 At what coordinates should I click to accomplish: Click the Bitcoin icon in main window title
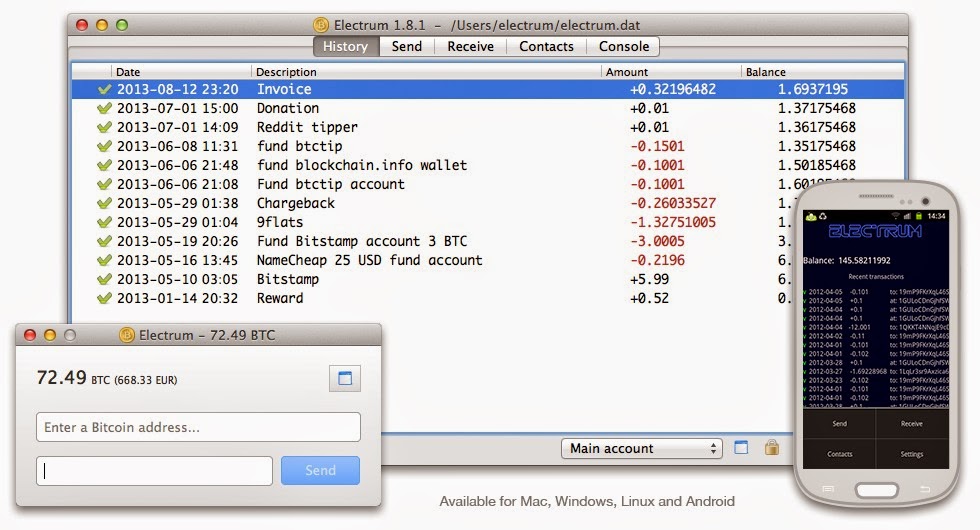(x=321, y=25)
